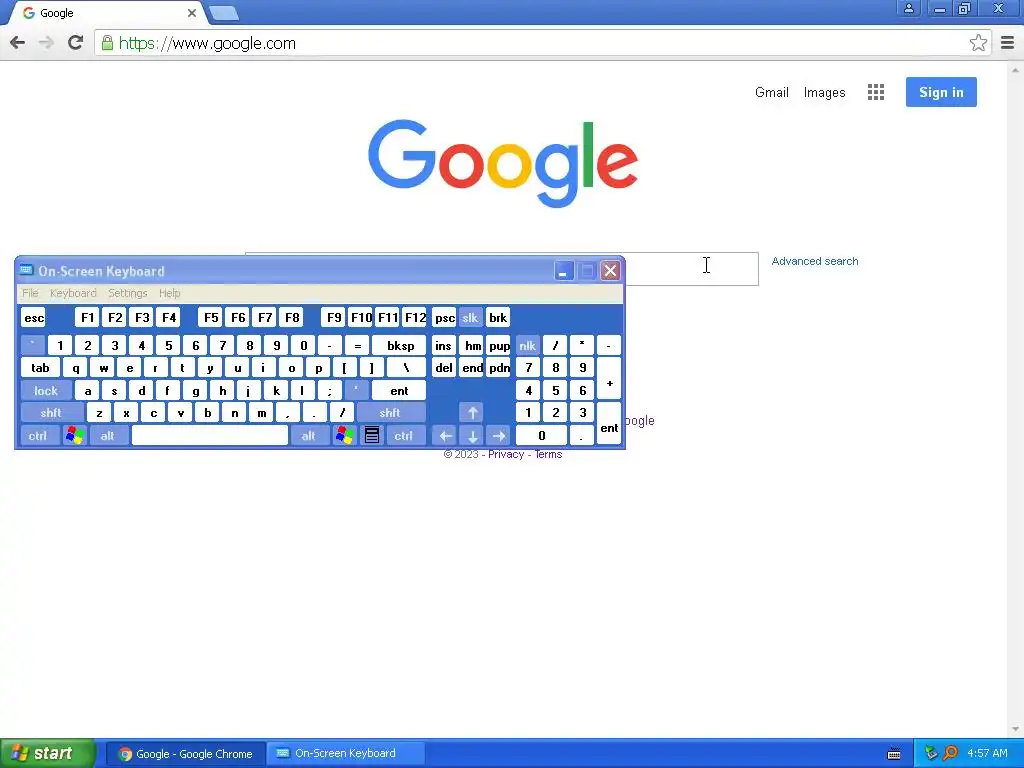Image resolution: width=1024 pixels, height=768 pixels.
Task: Open a new tab in Chrome
Action: click(x=224, y=13)
